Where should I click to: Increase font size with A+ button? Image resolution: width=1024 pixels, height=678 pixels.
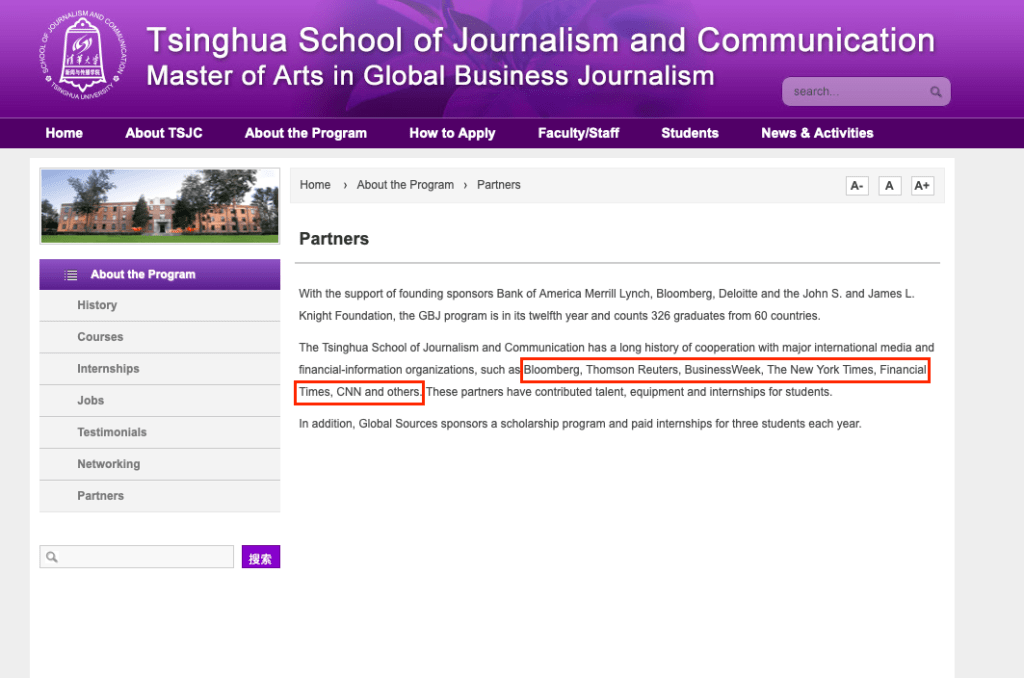[922, 186]
